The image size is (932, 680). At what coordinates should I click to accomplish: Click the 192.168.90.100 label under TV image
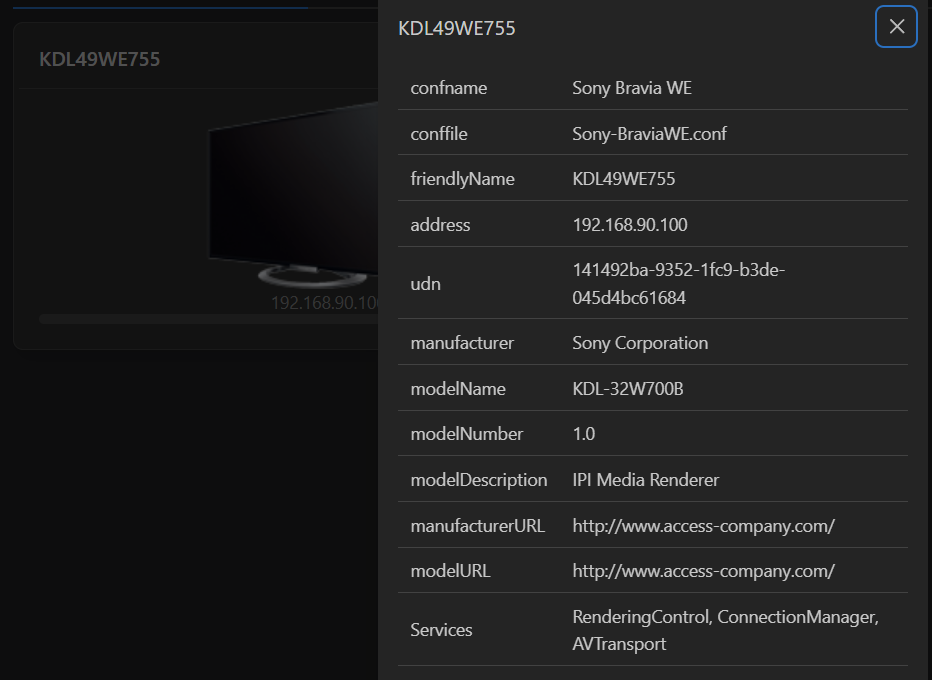click(325, 303)
